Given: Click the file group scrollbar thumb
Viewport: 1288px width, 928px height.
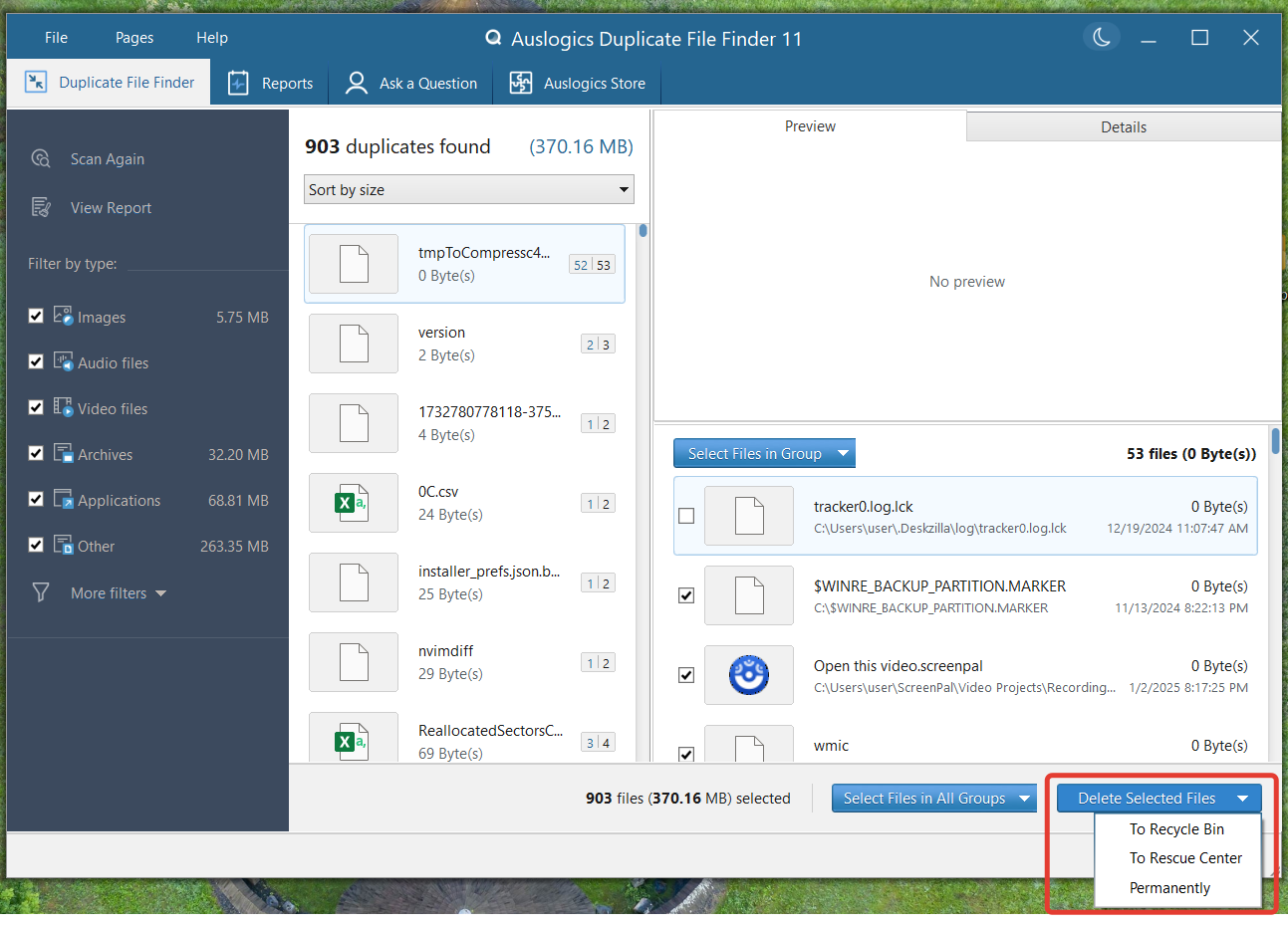Looking at the screenshot, I should coord(1276,440).
